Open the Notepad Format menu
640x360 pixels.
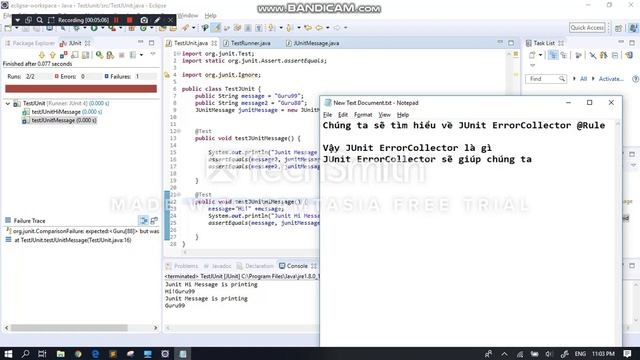(x=363, y=115)
